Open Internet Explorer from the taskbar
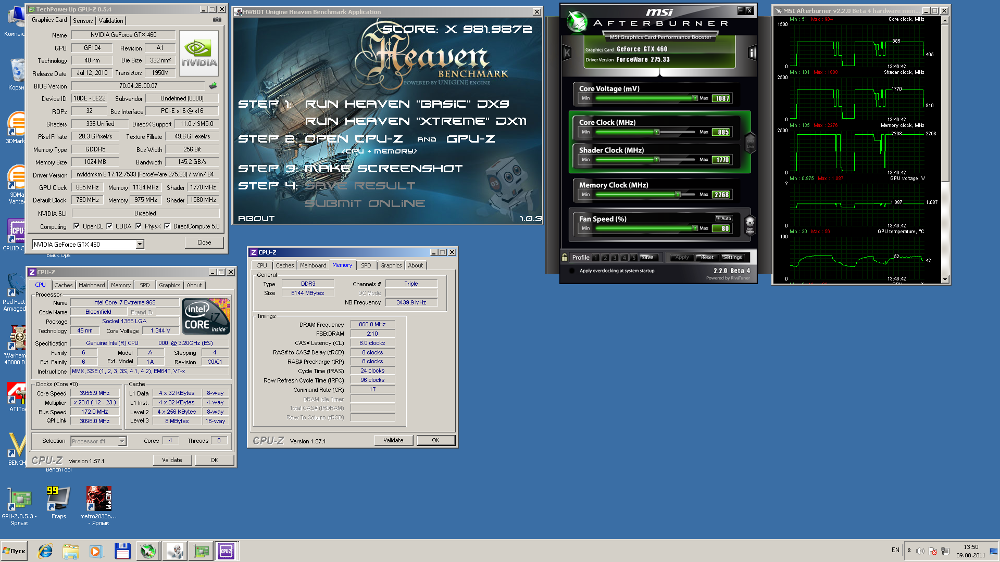This screenshot has width=1000, height=562. pos(45,551)
